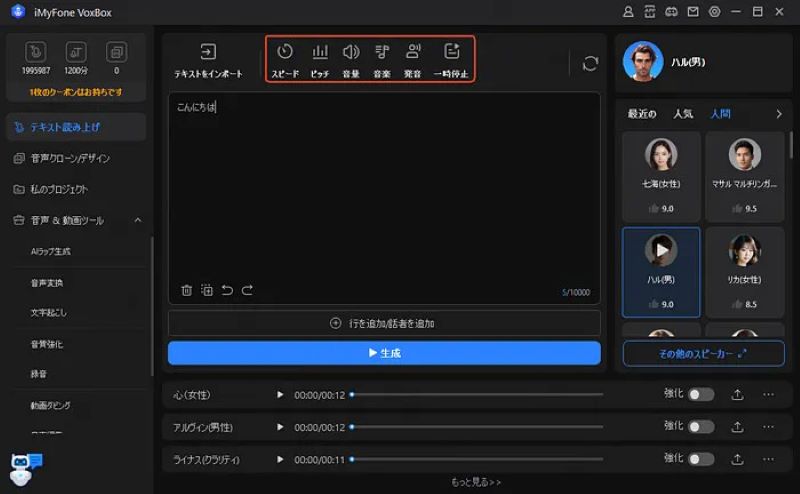
Task: Click 行を追加/話者を追加 button
Action: pos(384,324)
